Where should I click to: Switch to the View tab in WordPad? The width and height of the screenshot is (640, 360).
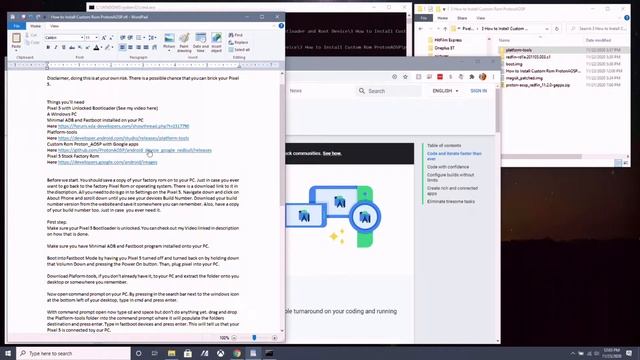54,26
